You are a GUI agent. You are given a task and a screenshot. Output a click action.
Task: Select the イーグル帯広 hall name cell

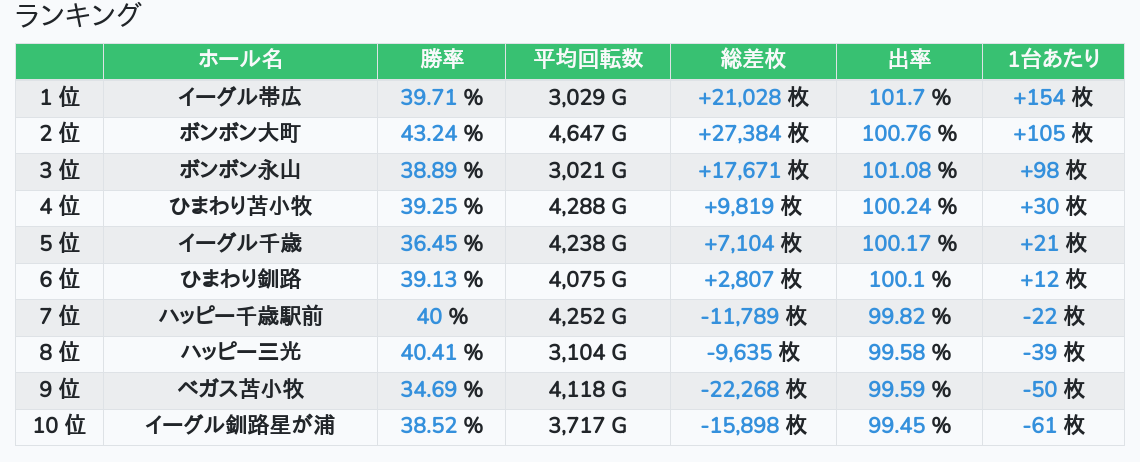pyautogui.click(x=240, y=97)
